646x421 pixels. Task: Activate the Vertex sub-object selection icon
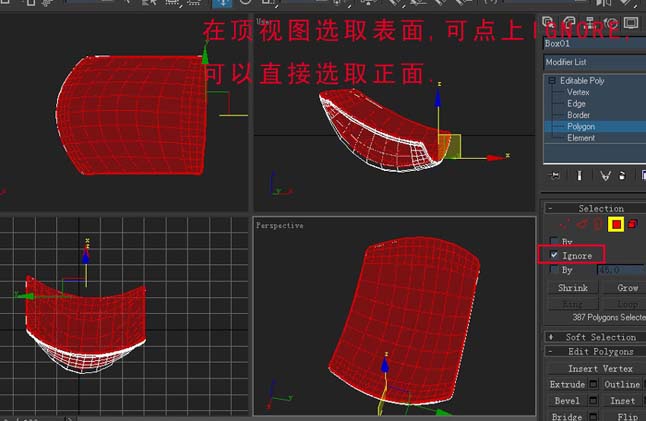coord(564,224)
